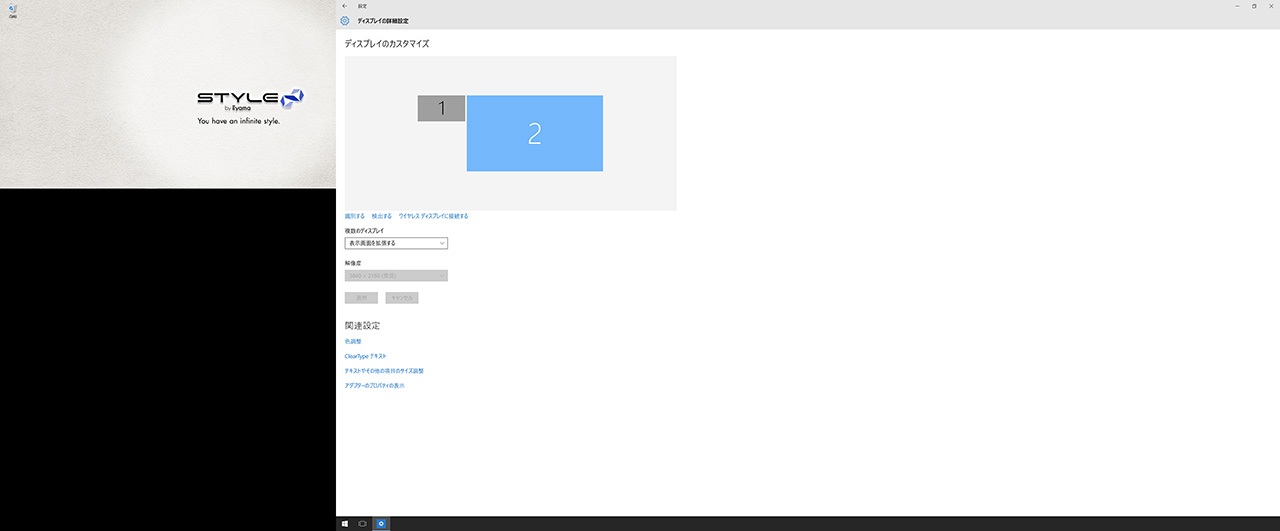1280x531 pixels.
Task: Click the 識別する link
Action: 355,216
